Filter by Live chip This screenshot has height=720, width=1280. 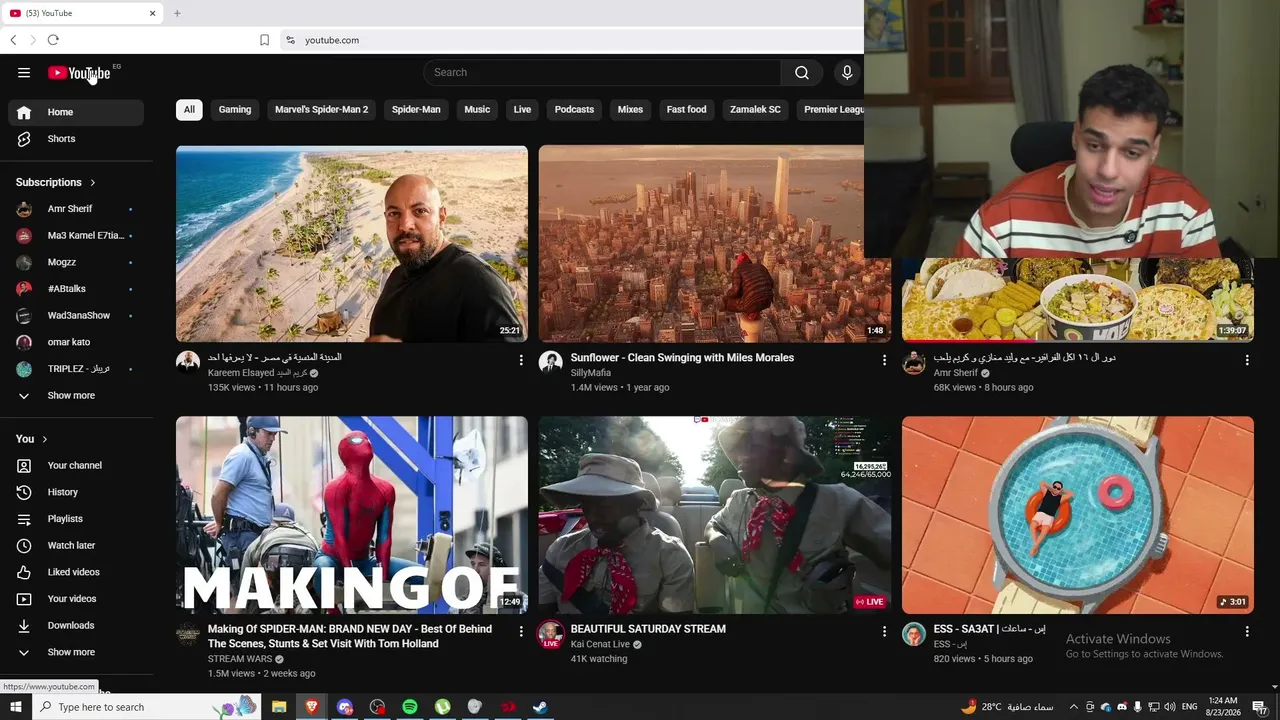tap(522, 110)
